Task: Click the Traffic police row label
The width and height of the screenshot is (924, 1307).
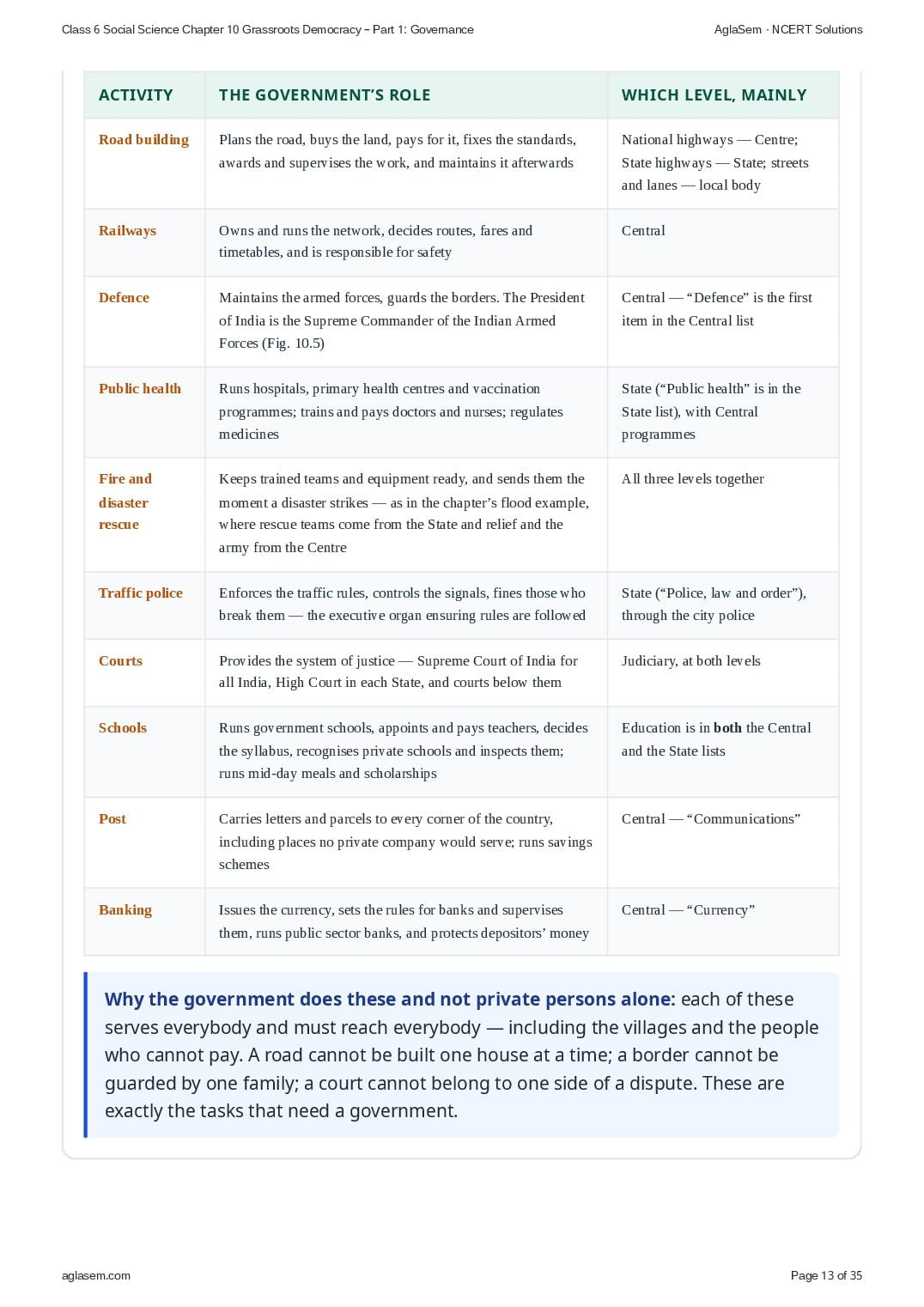Action: 141,593
